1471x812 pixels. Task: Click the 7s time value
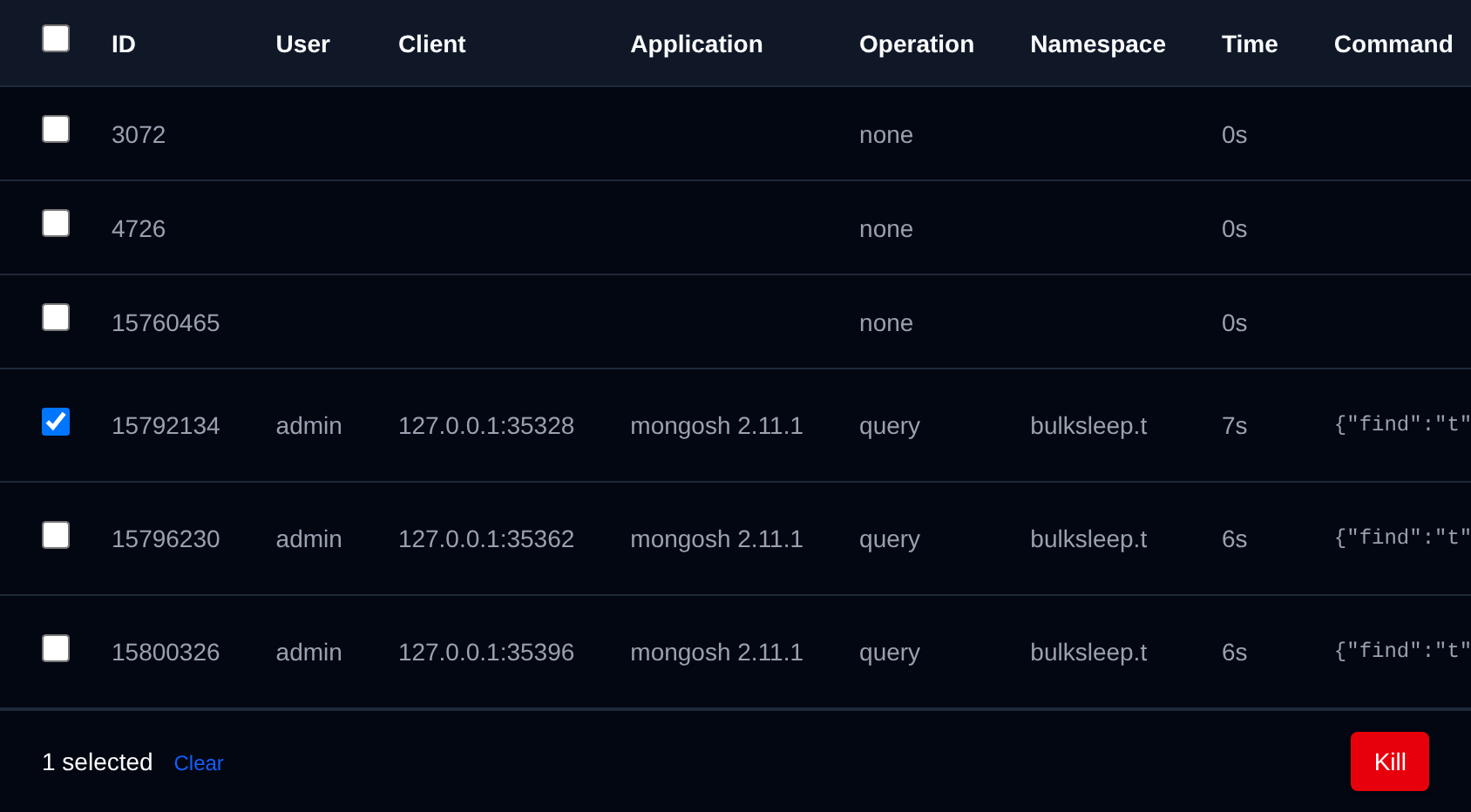coord(1234,426)
